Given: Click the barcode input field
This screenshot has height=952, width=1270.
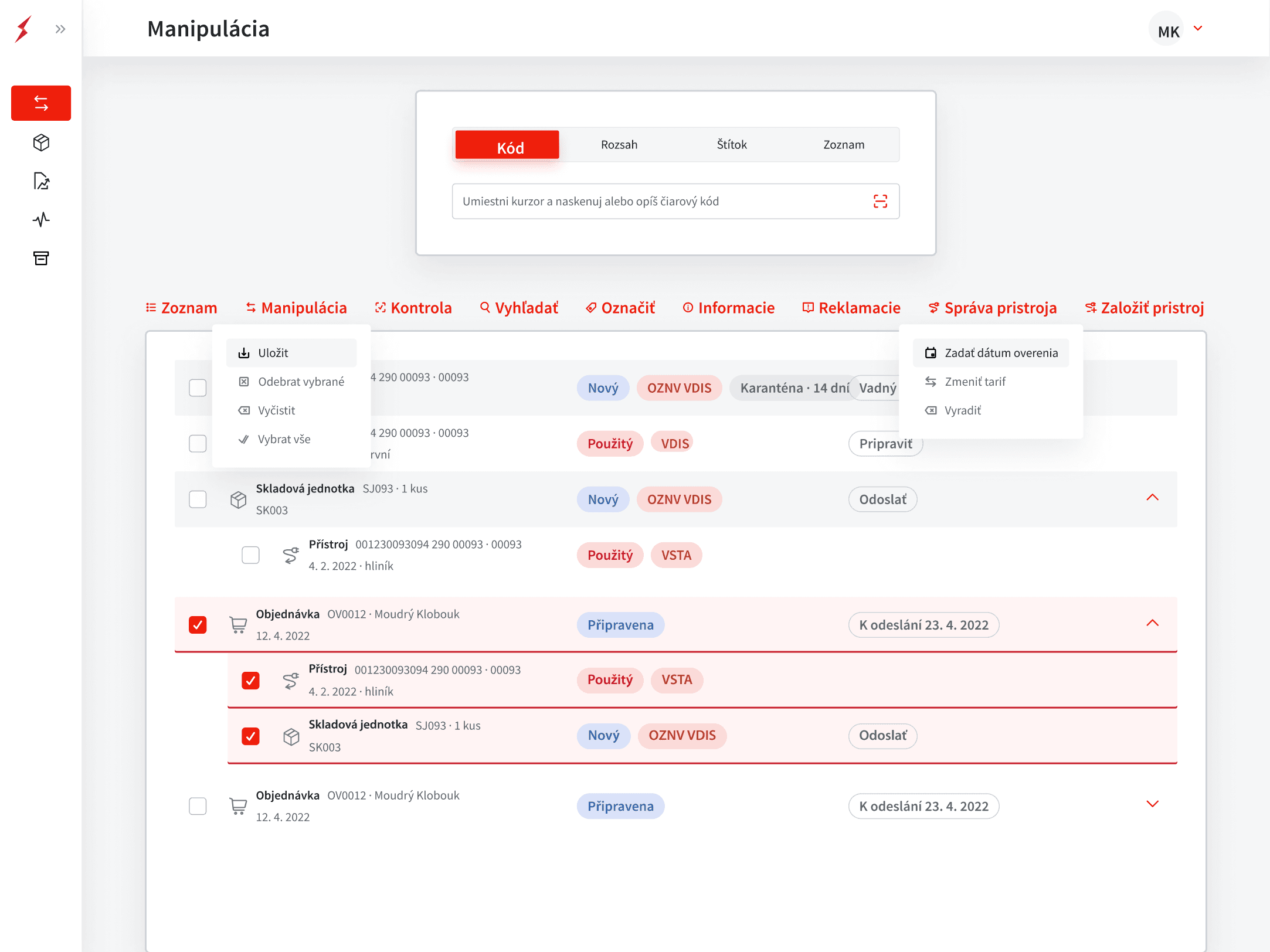Looking at the screenshot, I should click(x=645, y=201).
